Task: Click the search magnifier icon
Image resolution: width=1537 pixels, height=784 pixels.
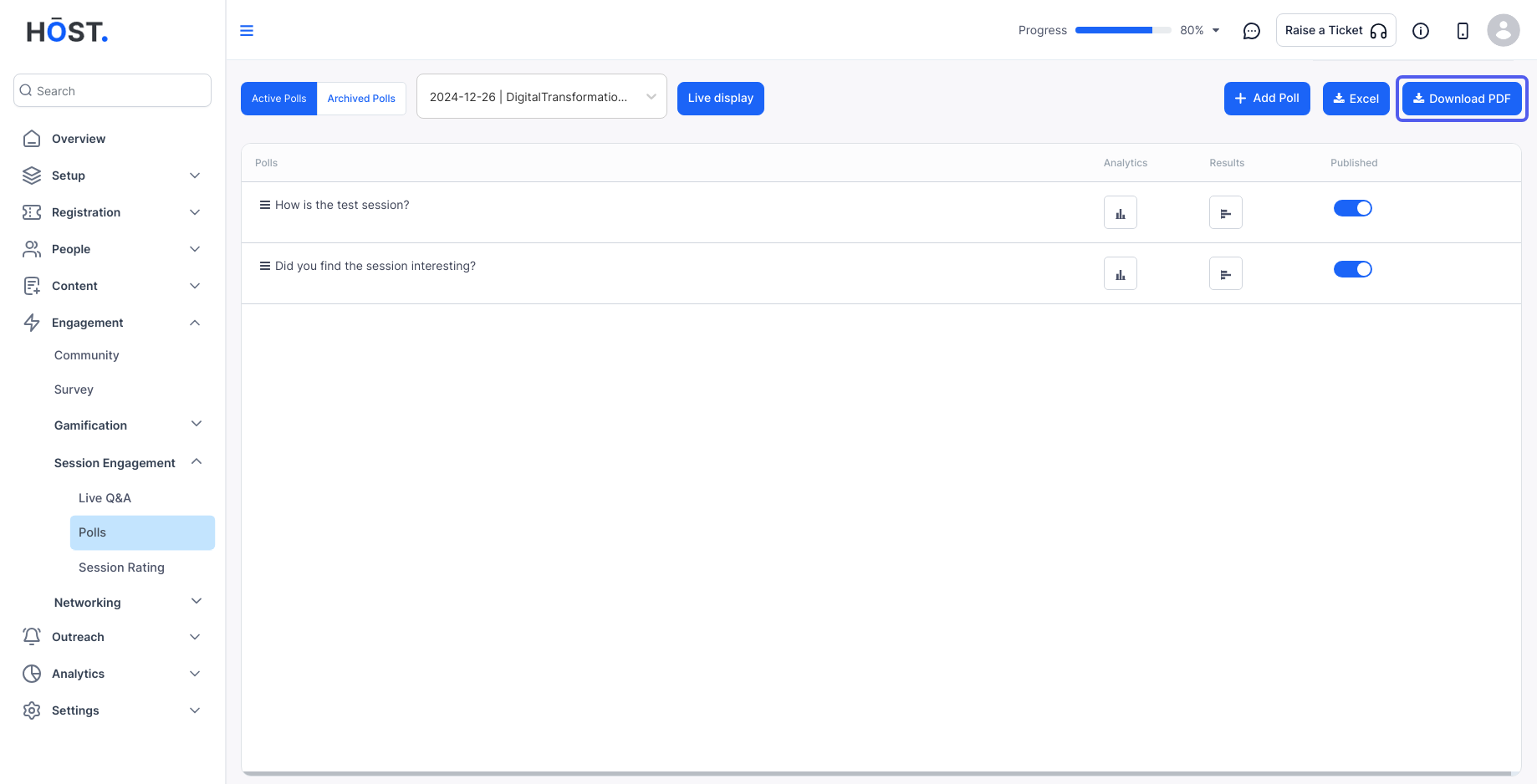Action: click(26, 90)
